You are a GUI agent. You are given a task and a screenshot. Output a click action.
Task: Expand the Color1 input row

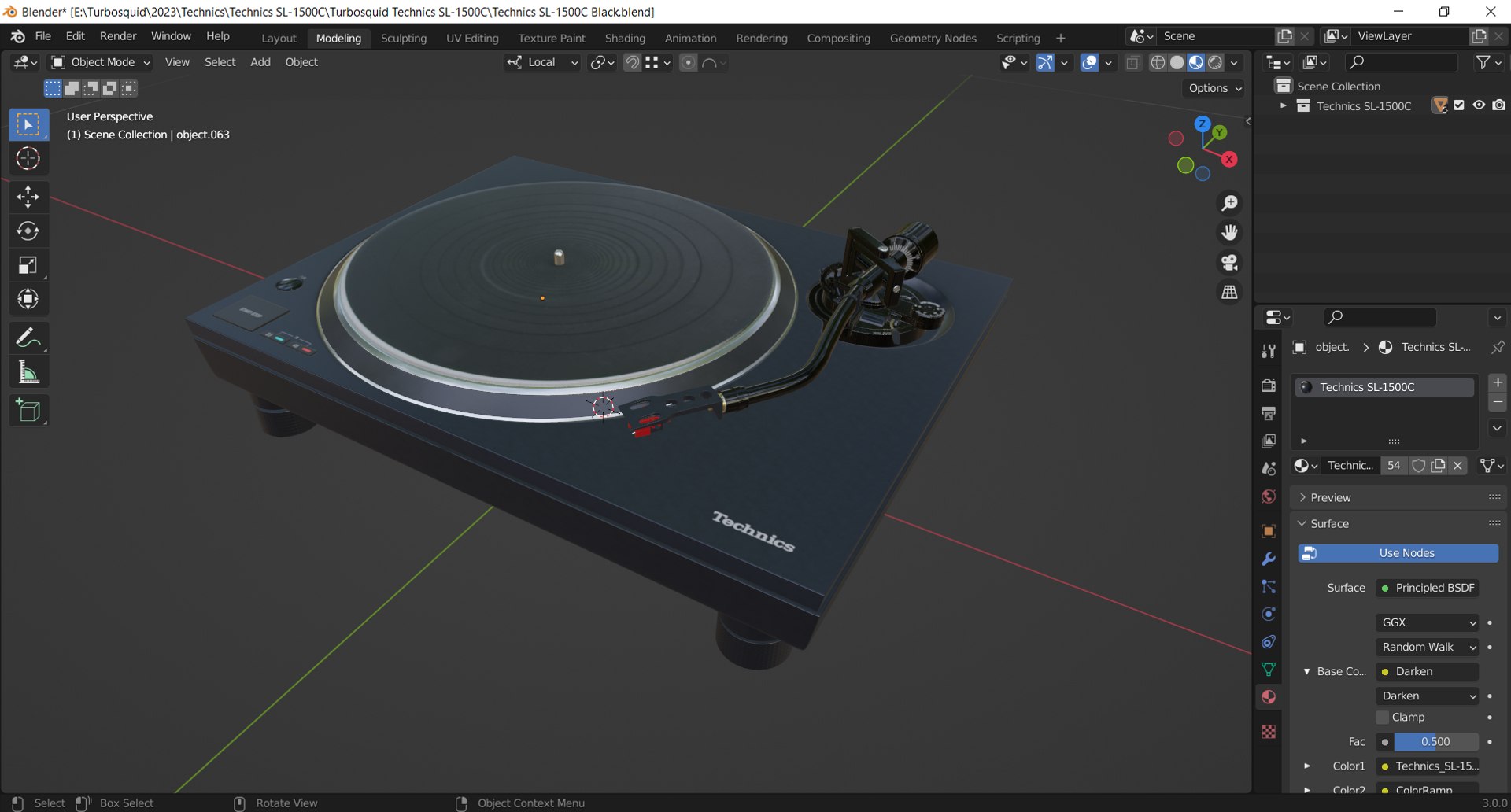[x=1307, y=766]
